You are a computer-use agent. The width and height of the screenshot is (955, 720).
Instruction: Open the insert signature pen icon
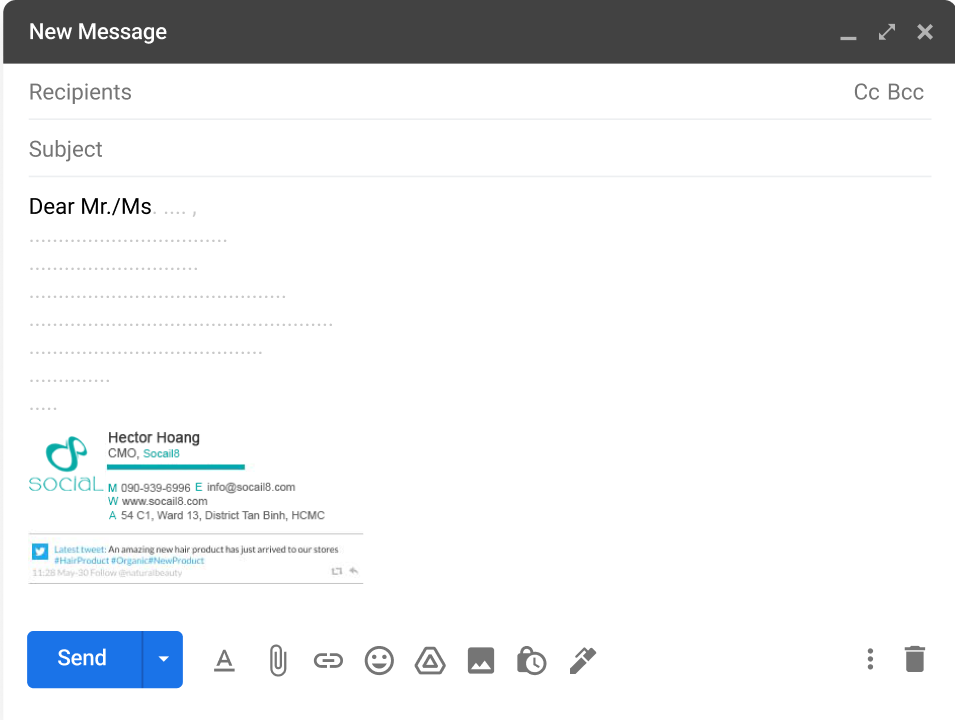coord(582,660)
